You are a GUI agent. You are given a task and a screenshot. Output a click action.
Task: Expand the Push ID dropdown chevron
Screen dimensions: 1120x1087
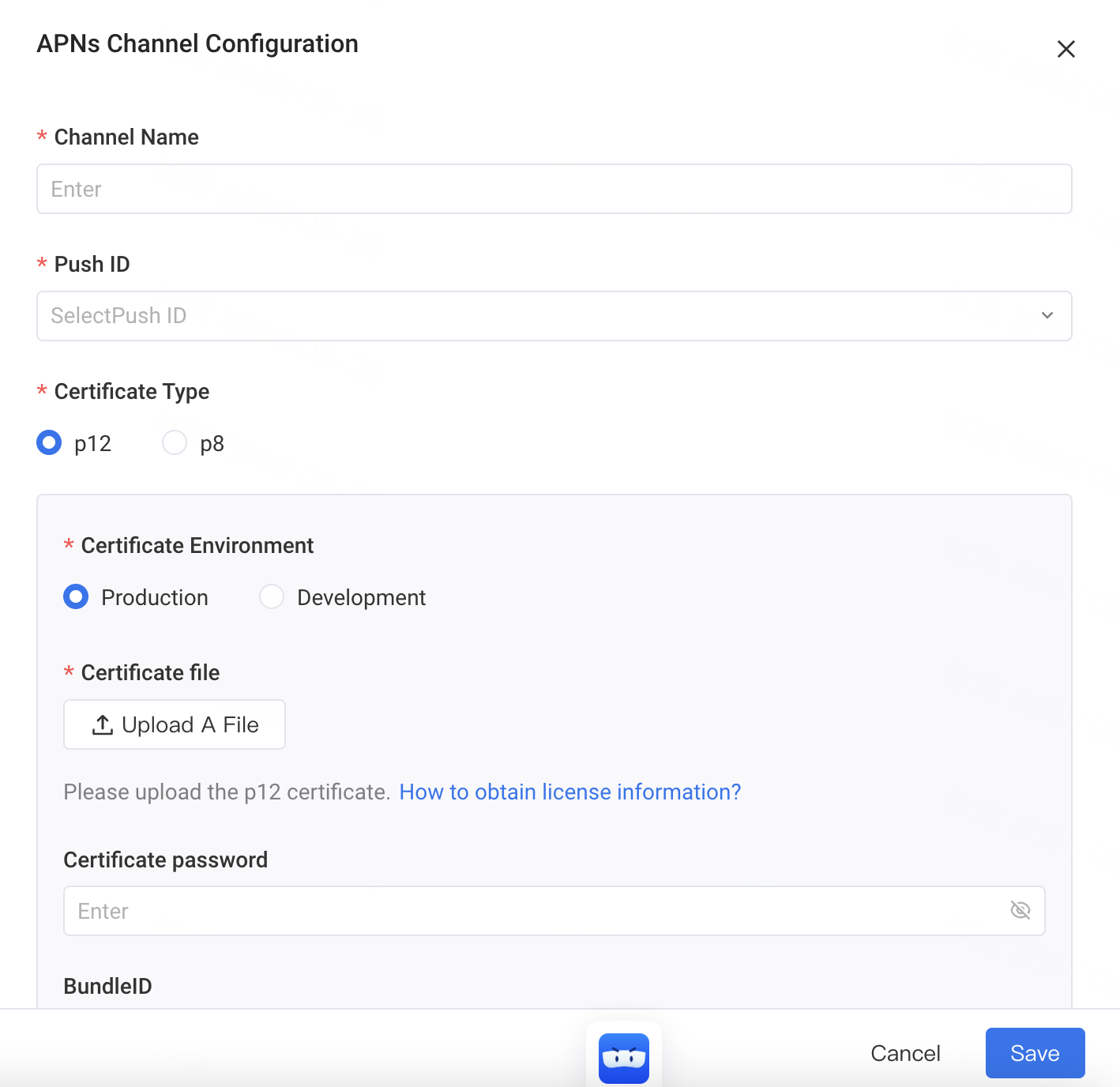tap(1047, 315)
